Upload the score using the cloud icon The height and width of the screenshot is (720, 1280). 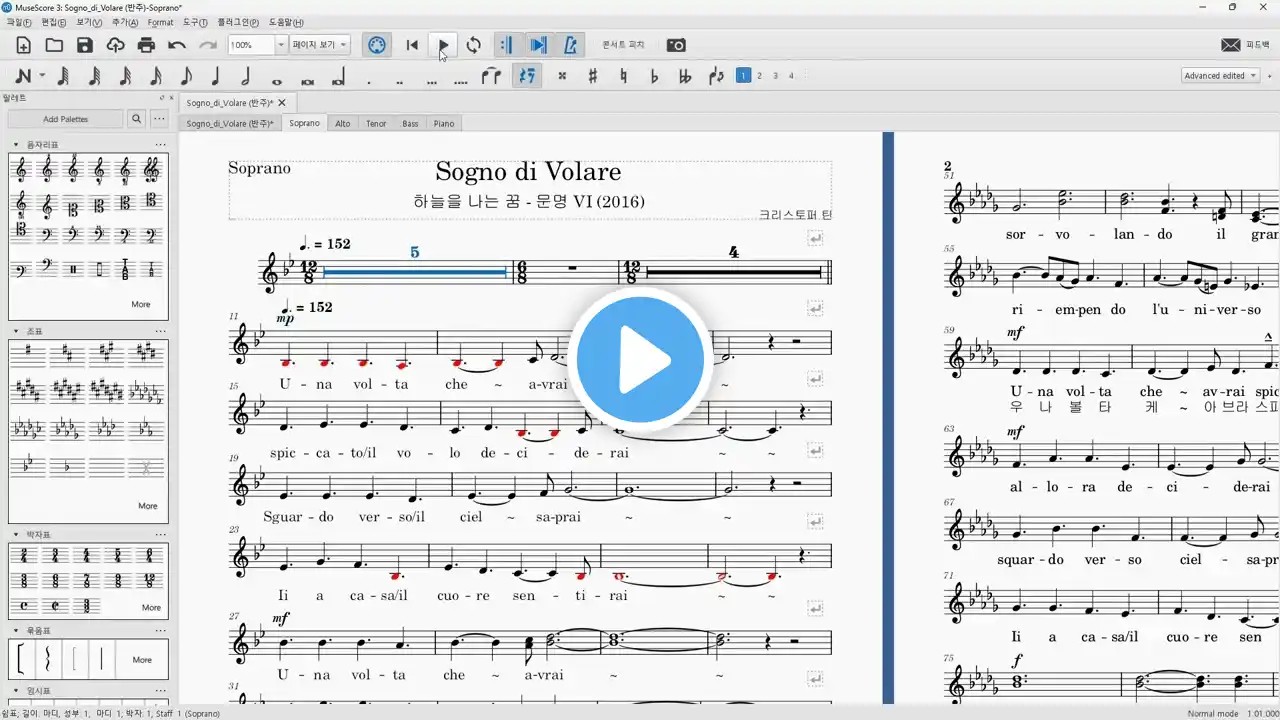116,45
